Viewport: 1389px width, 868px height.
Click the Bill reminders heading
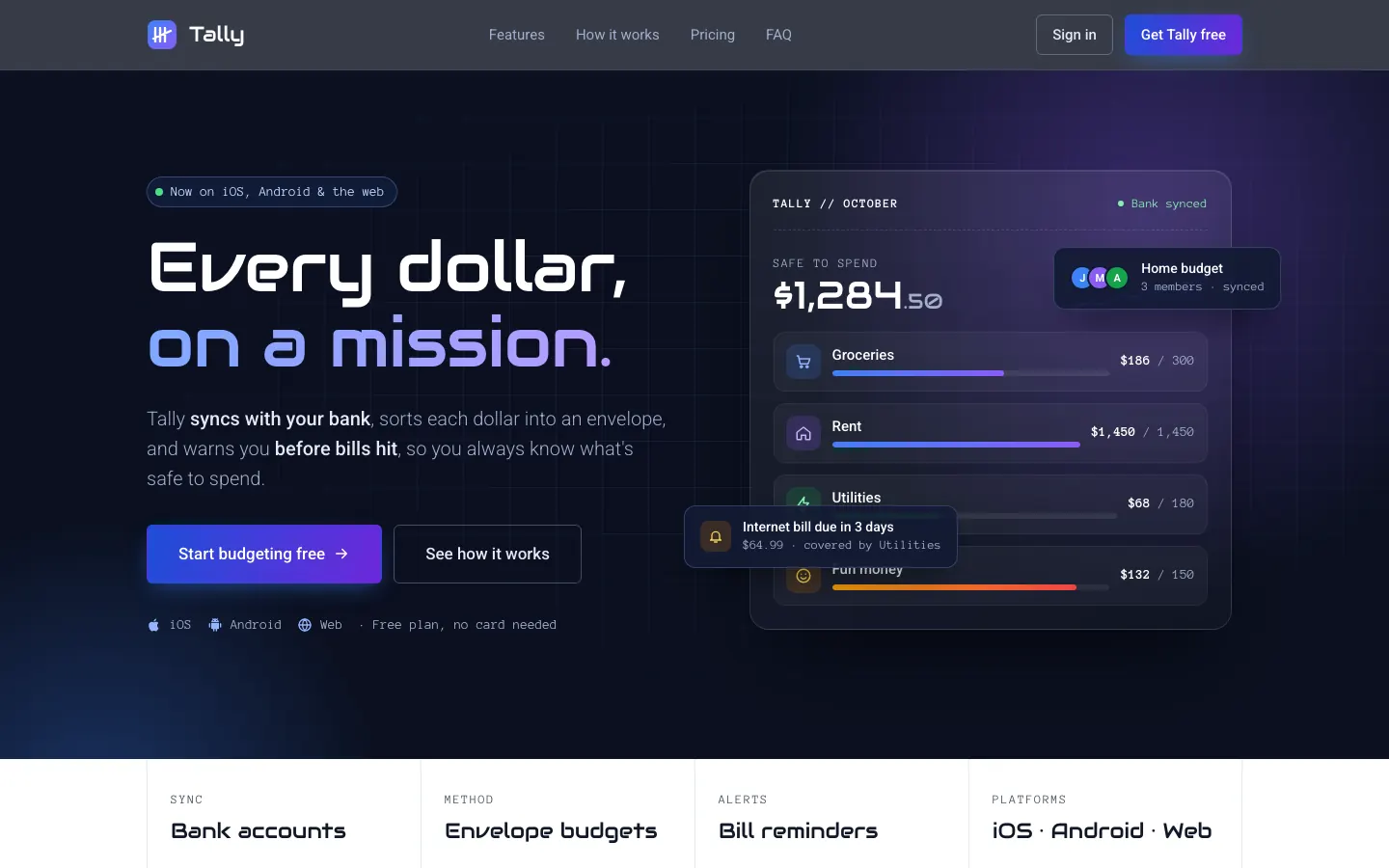799,830
